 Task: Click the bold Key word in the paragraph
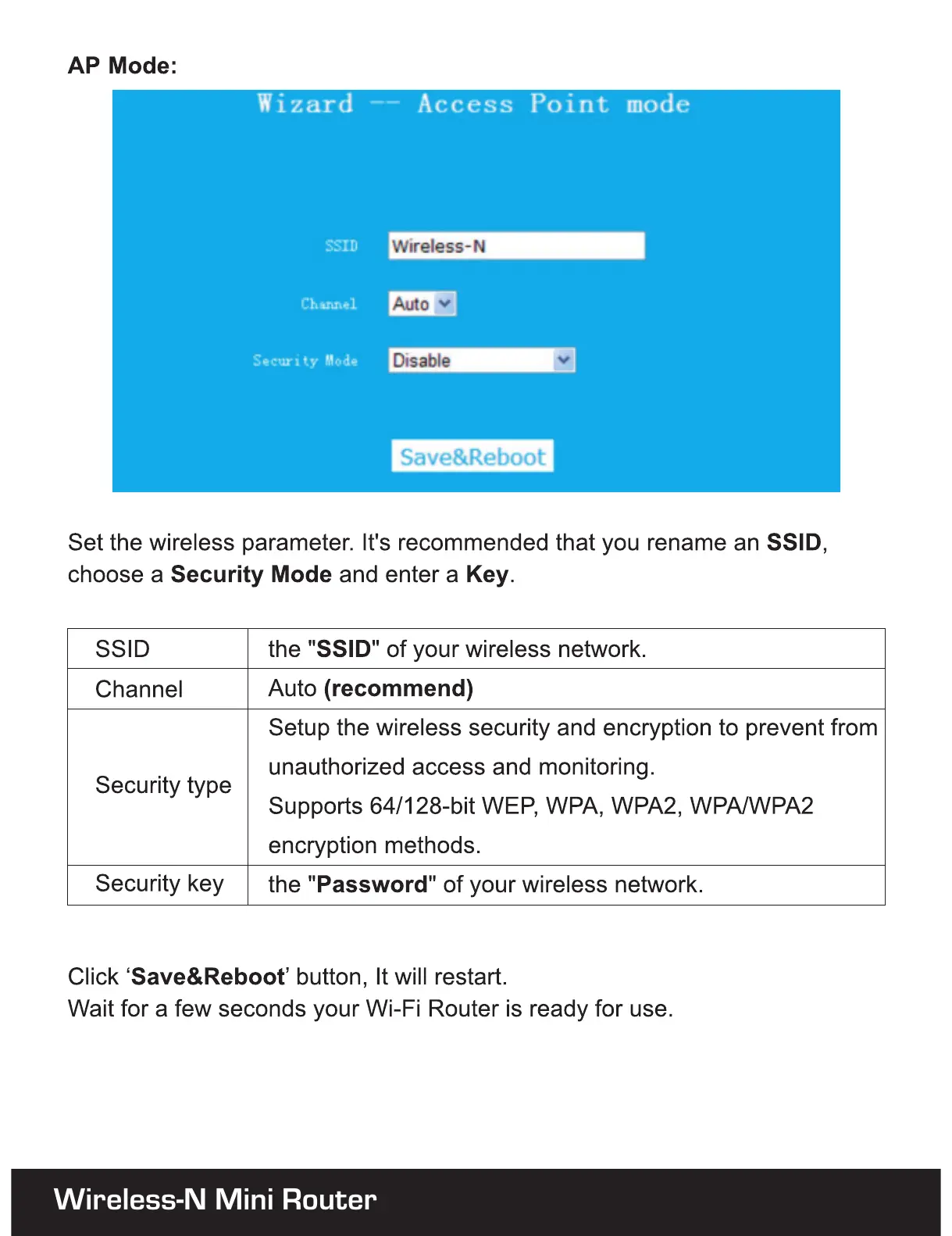coord(487,574)
